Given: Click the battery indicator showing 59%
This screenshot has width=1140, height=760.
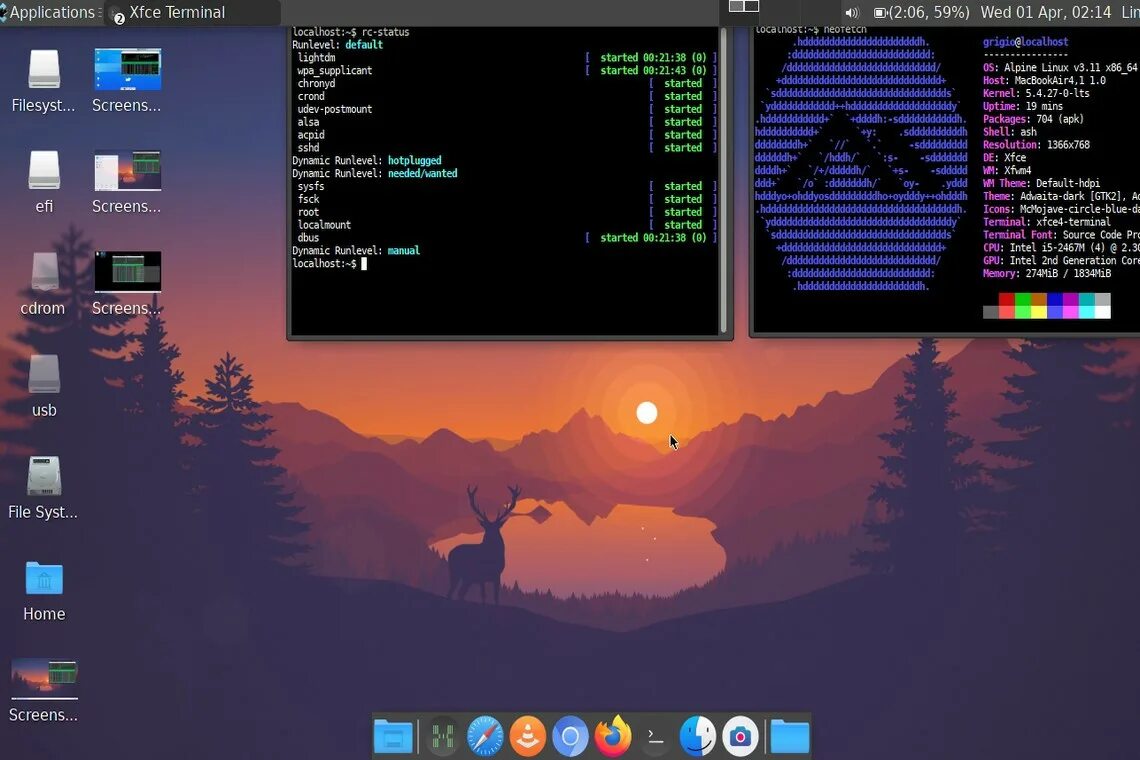Looking at the screenshot, I should pos(922,12).
